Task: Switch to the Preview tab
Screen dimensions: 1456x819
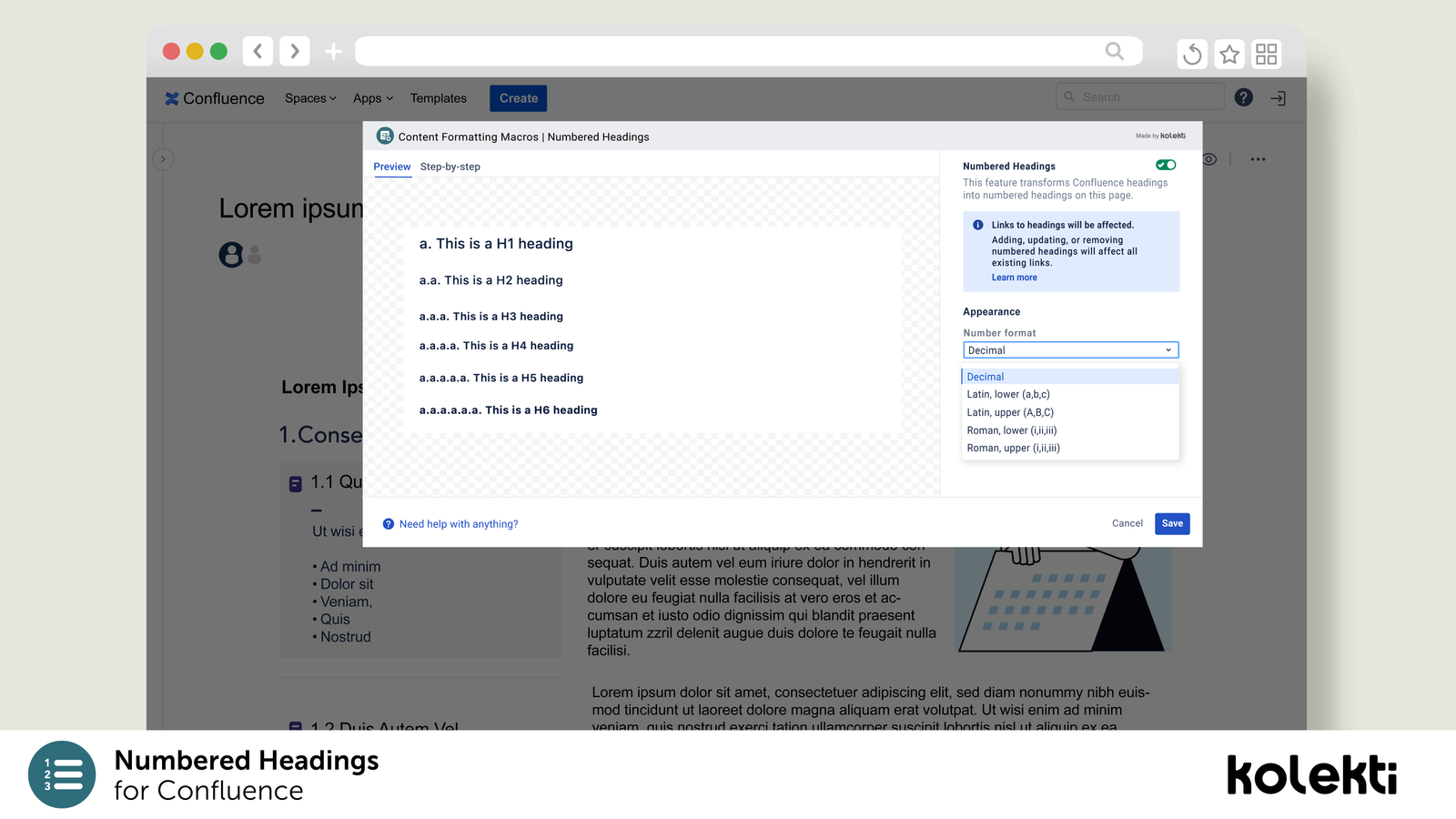Action: (392, 167)
